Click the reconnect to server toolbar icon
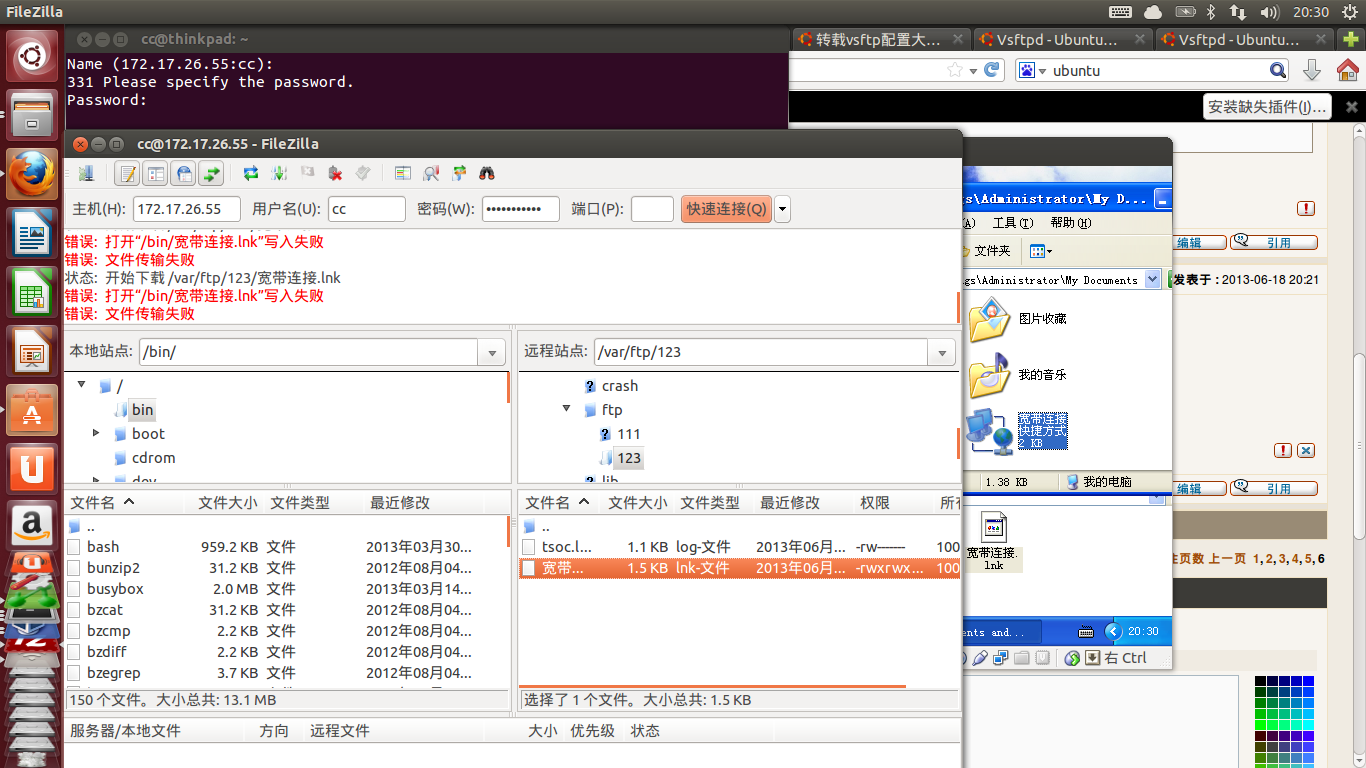Viewport: 1366px width, 768px height. (x=363, y=173)
